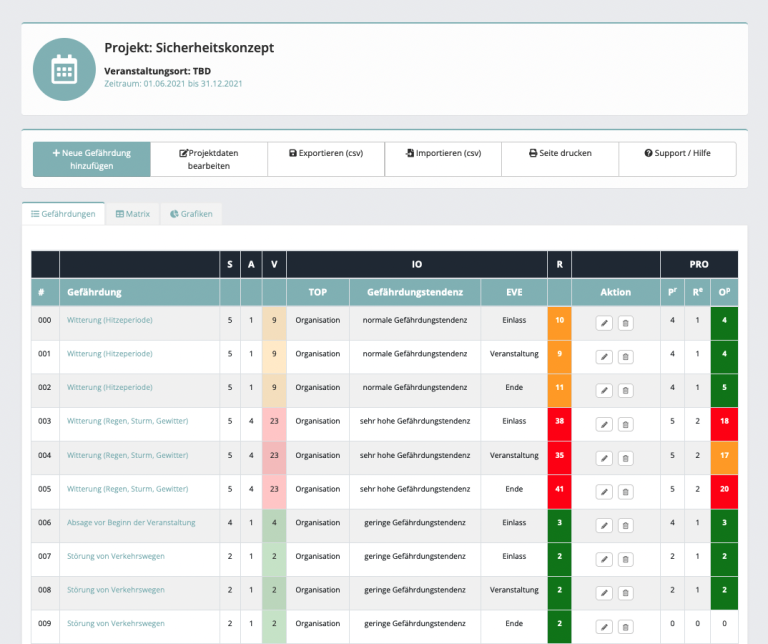Print page using Seite drucken

pyautogui.click(x=560, y=154)
